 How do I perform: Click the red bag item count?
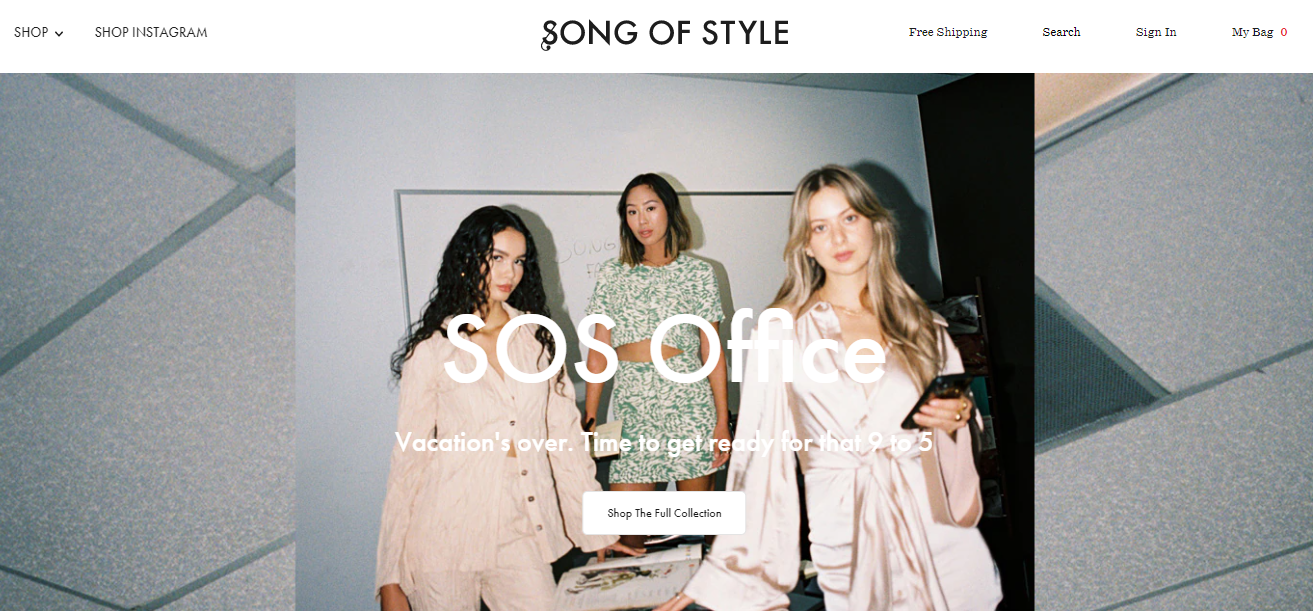coord(1284,32)
